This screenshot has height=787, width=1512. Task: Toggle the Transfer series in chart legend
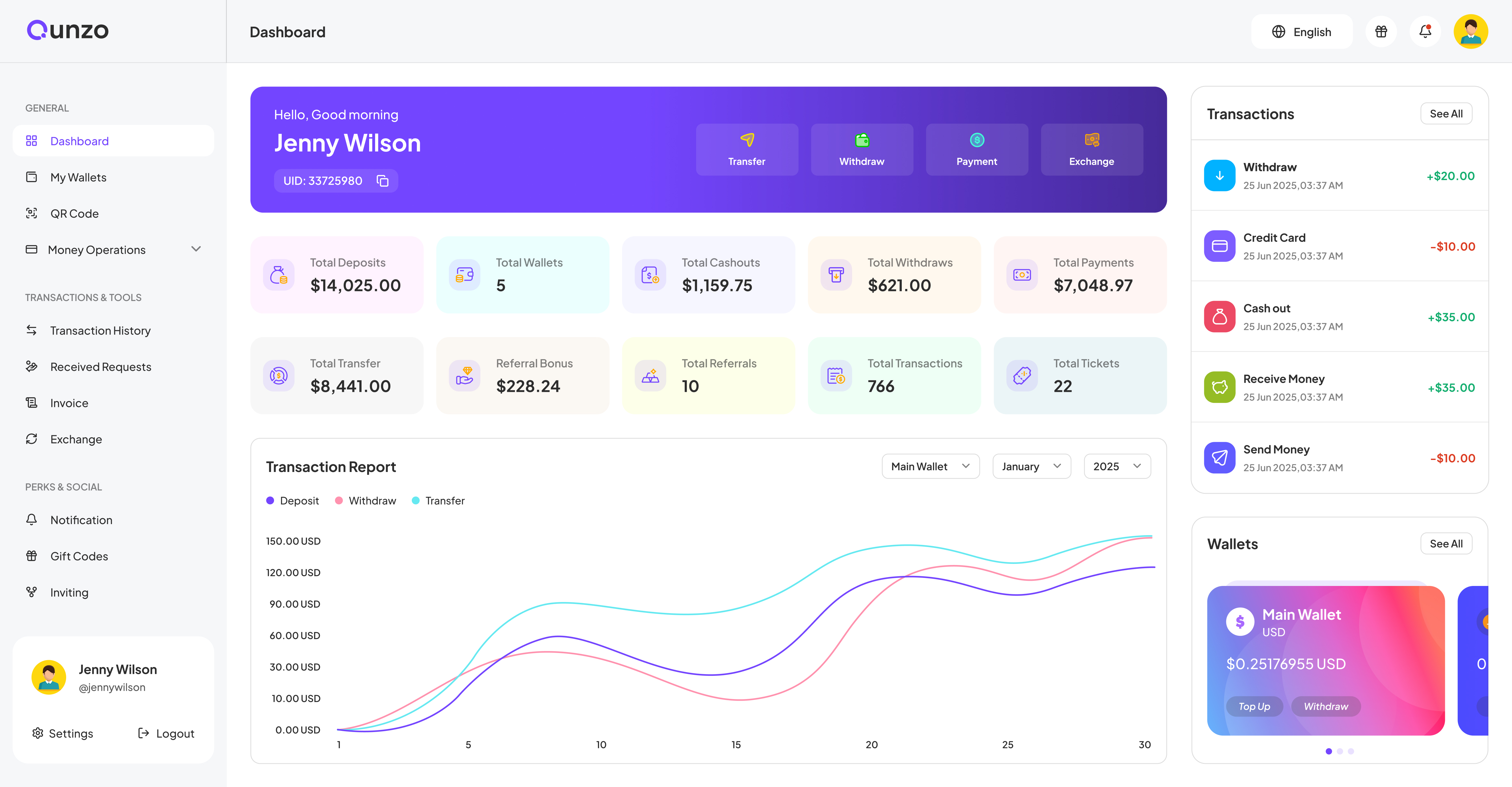438,501
